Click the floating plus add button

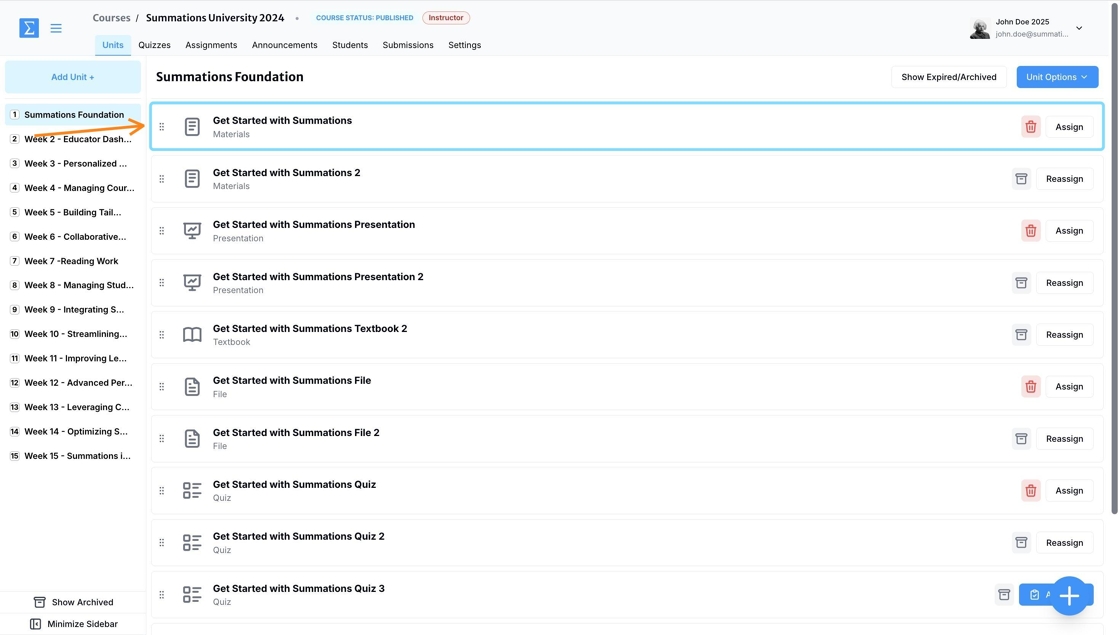[x=1069, y=596]
